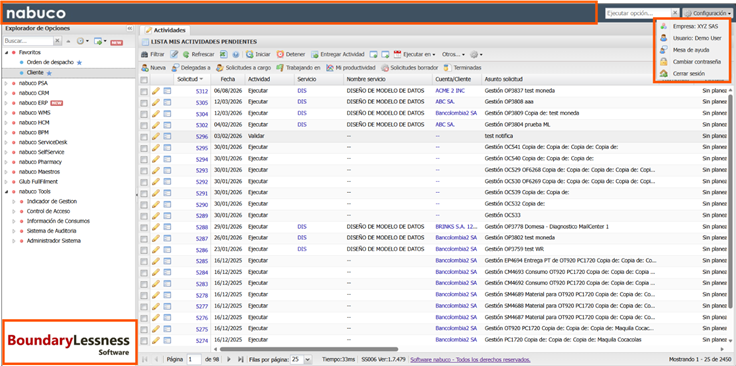Select the row checkbox for request 5296
This screenshot has height=366, width=736.
click(x=144, y=137)
